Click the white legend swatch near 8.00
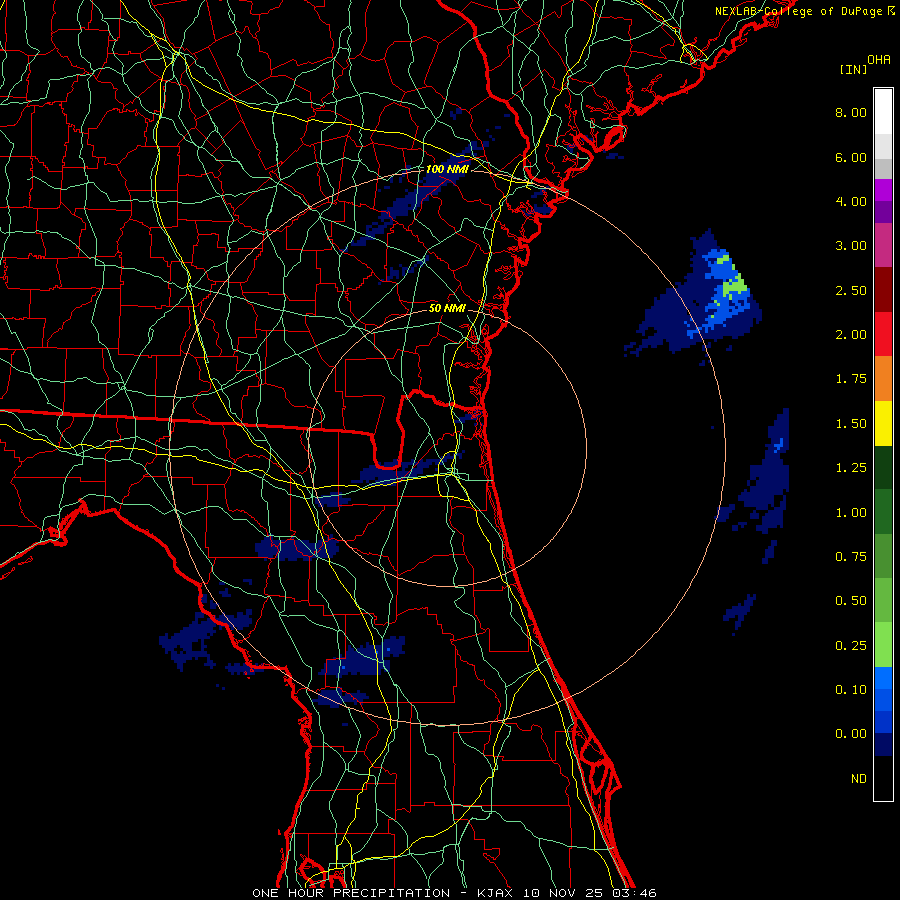This screenshot has width=900, height=900. pyautogui.click(x=883, y=111)
